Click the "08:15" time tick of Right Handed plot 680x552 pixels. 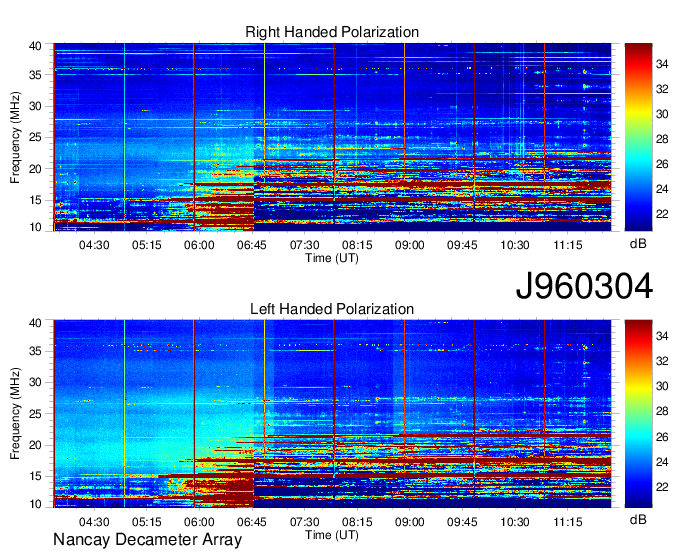click(x=357, y=245)
